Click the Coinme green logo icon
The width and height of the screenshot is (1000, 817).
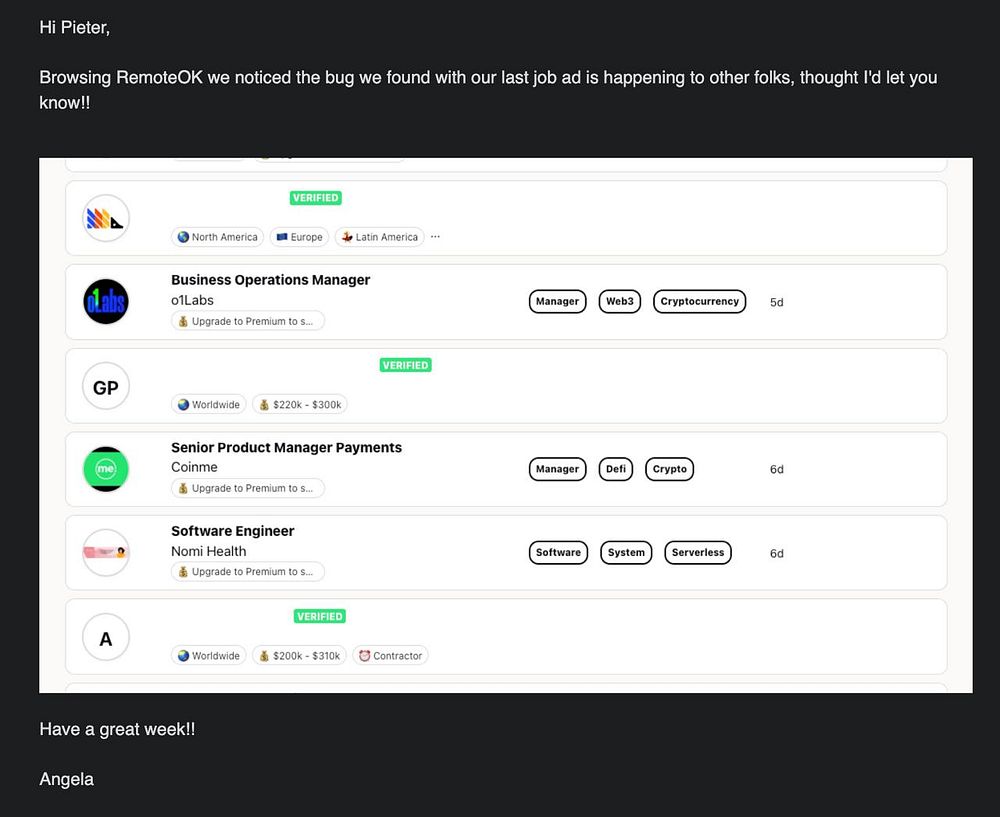pos(106,469)
